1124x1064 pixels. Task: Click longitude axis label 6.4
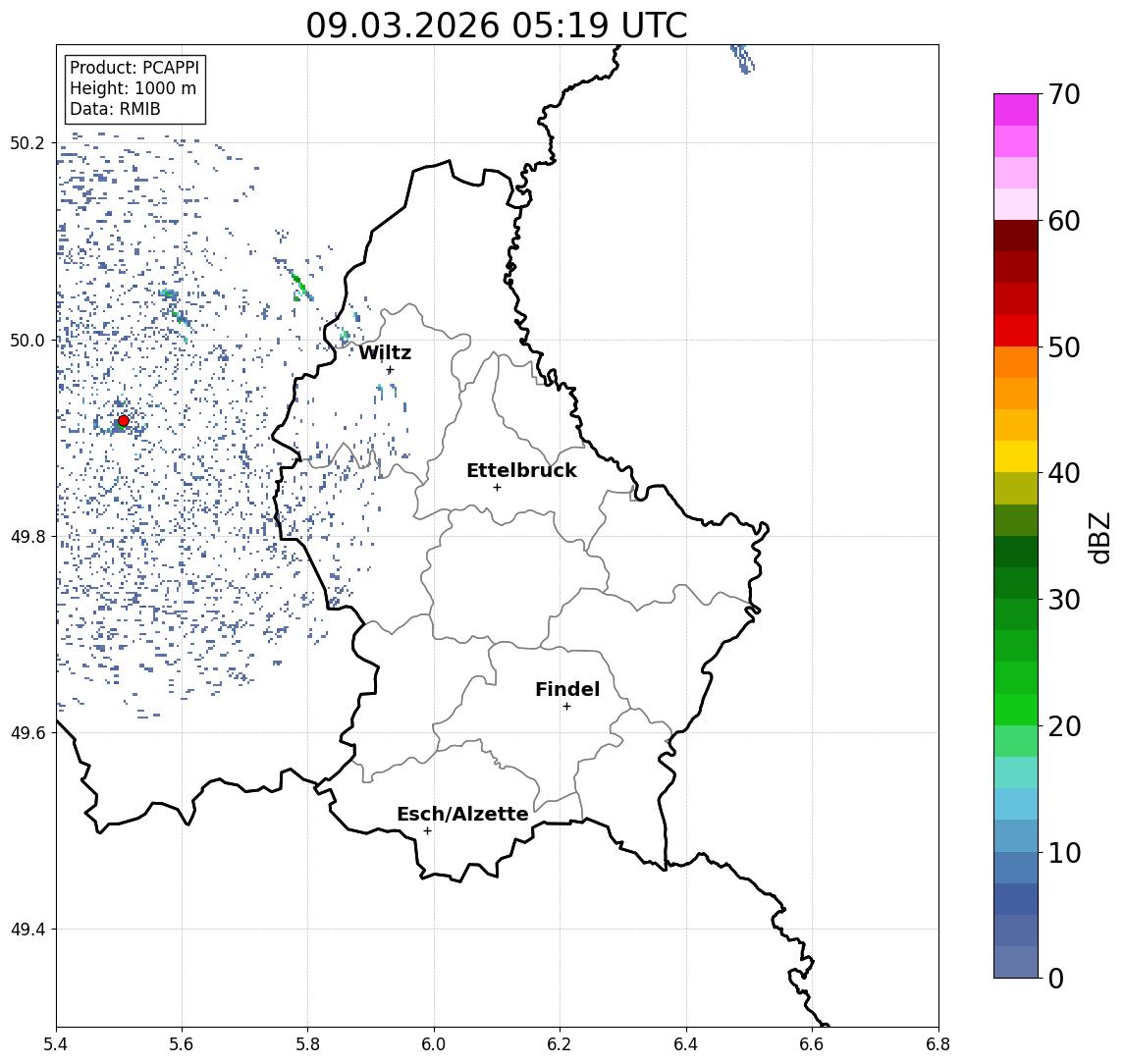686,1044
